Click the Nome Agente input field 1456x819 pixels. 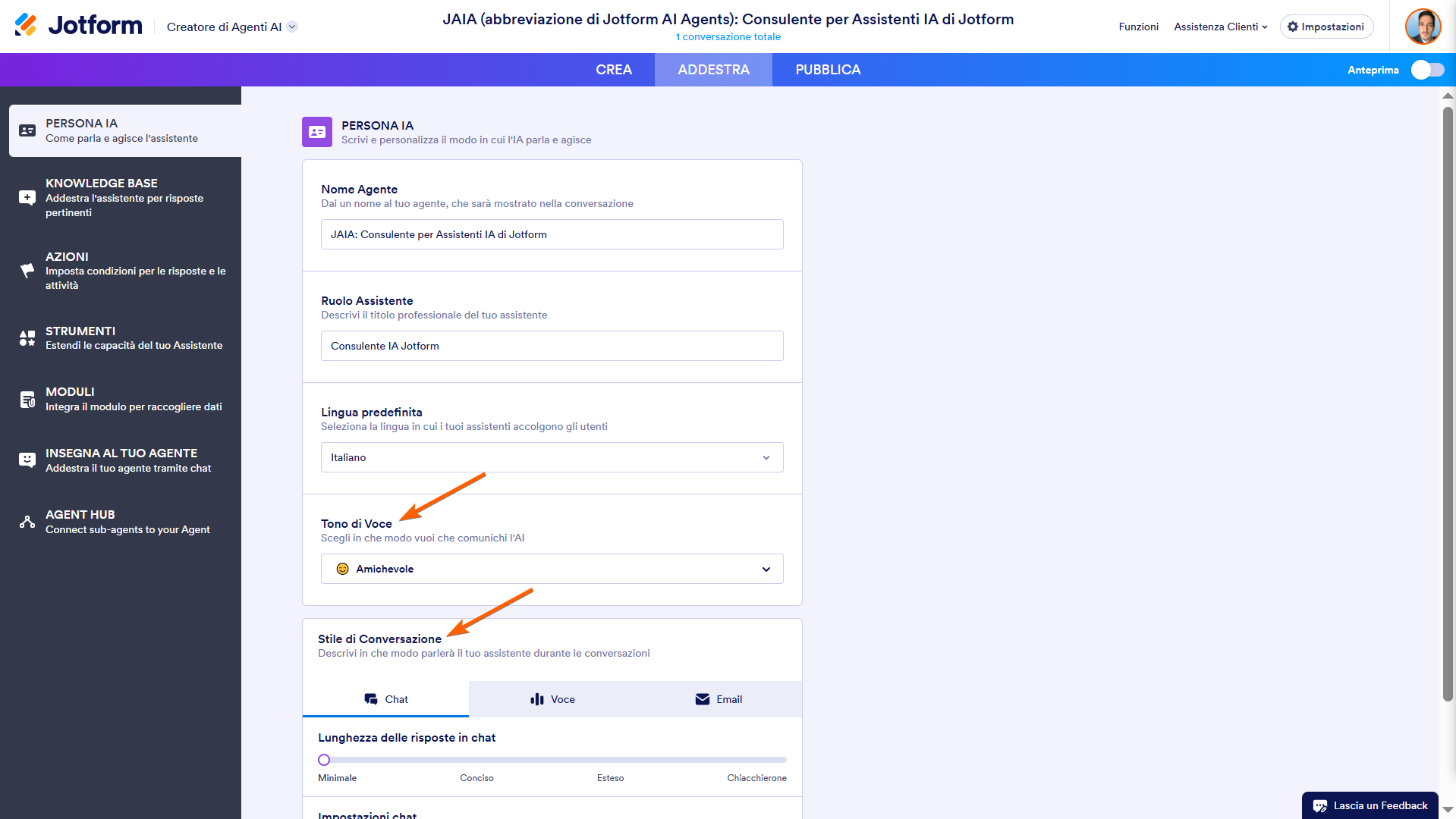pos(552,234)
